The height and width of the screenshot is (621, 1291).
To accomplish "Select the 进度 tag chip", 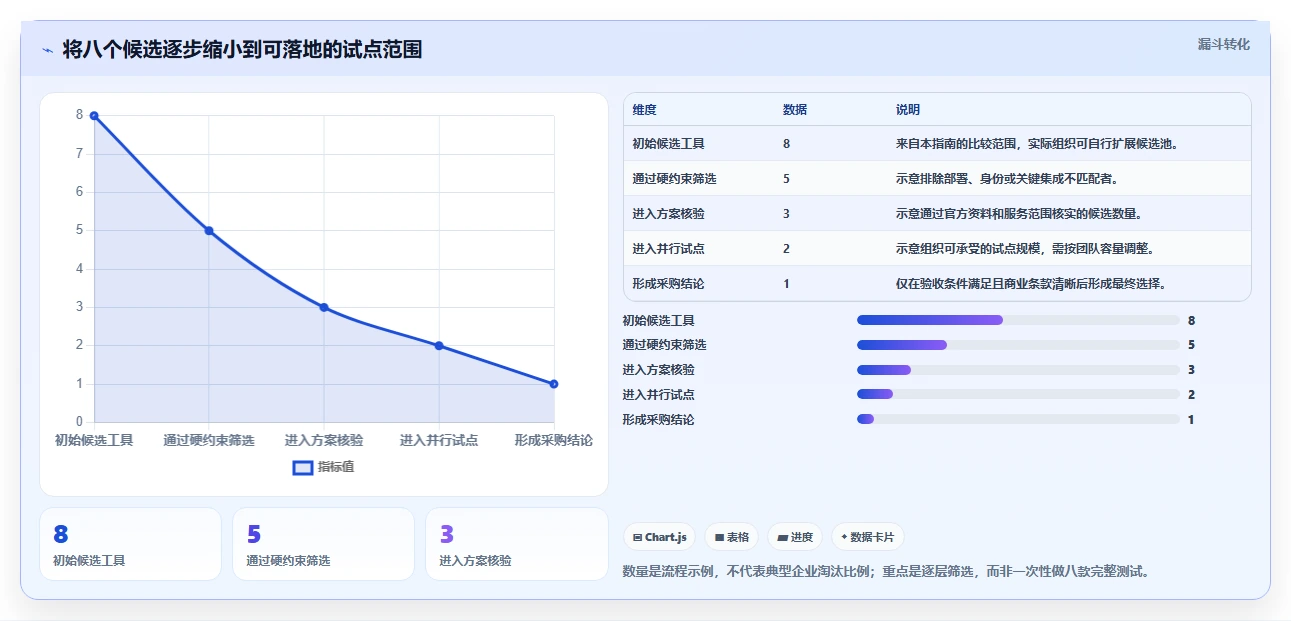I will 795,537.
